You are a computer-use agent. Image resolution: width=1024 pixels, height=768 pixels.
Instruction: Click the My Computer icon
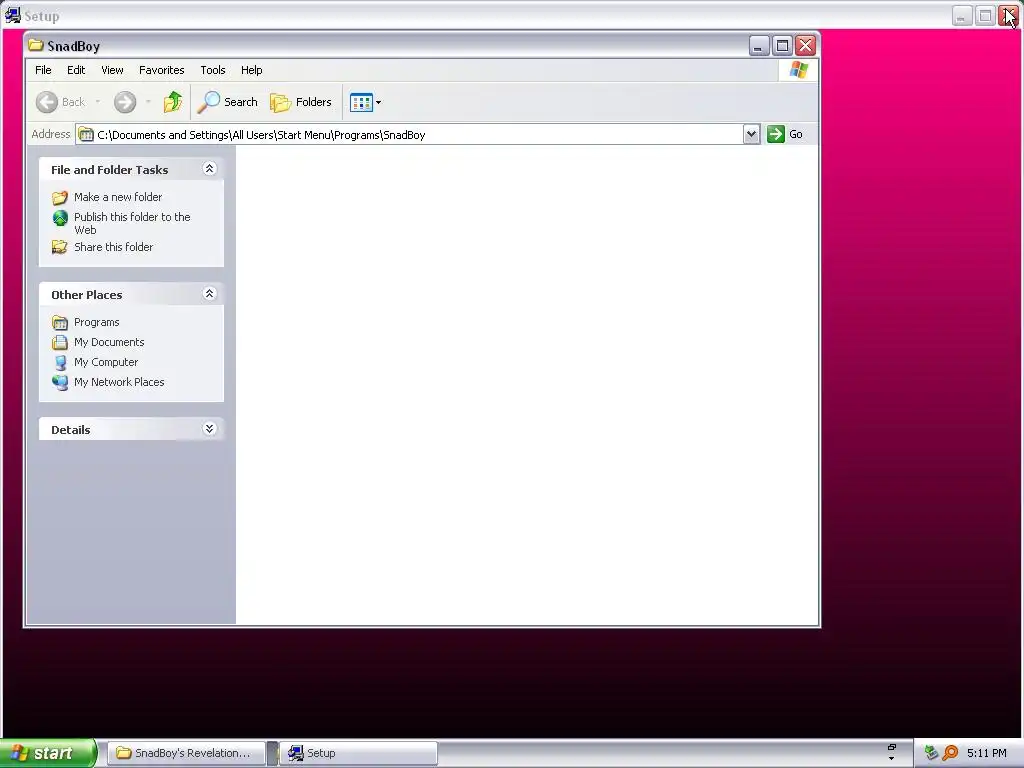[60, 362]
